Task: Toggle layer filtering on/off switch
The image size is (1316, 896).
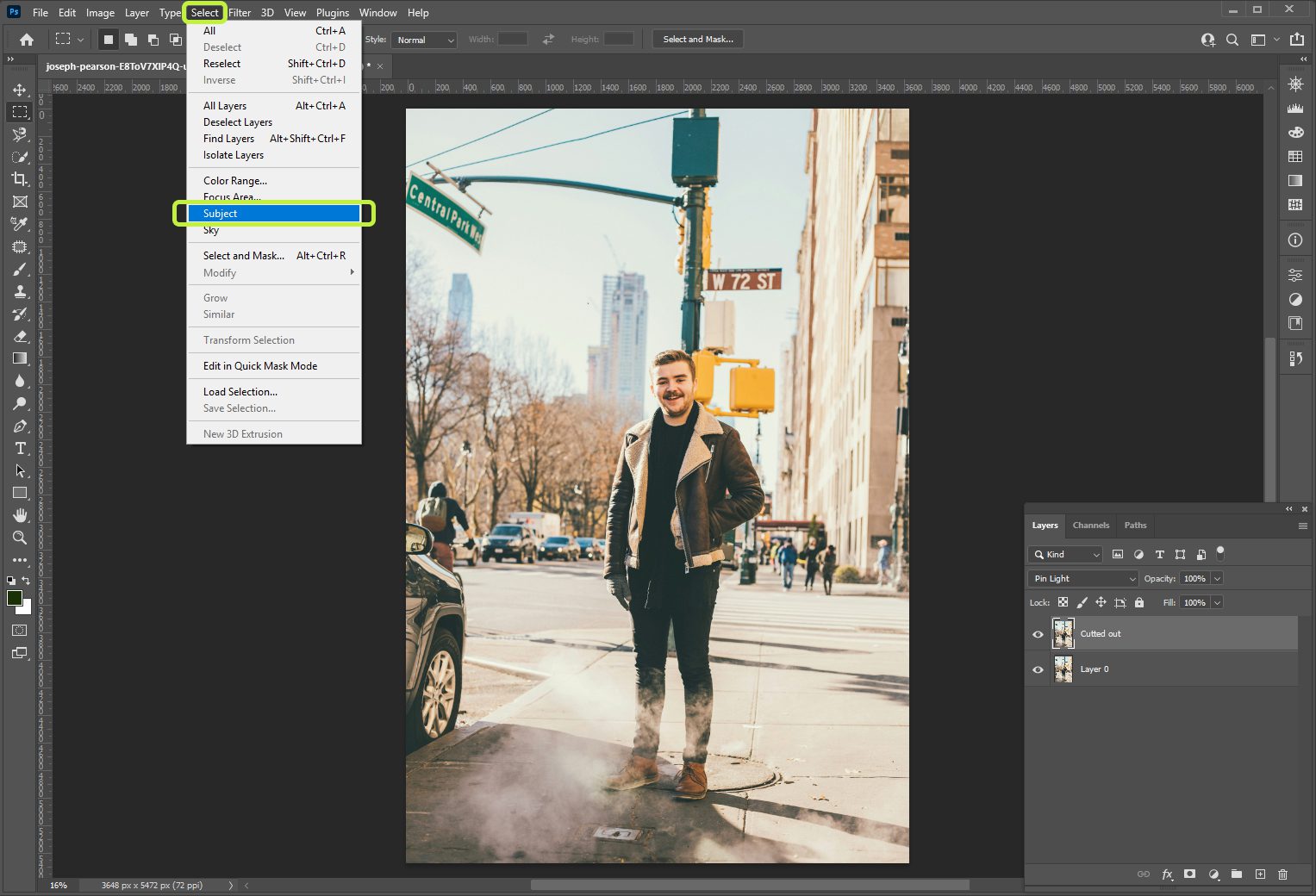Action: 1219,553
